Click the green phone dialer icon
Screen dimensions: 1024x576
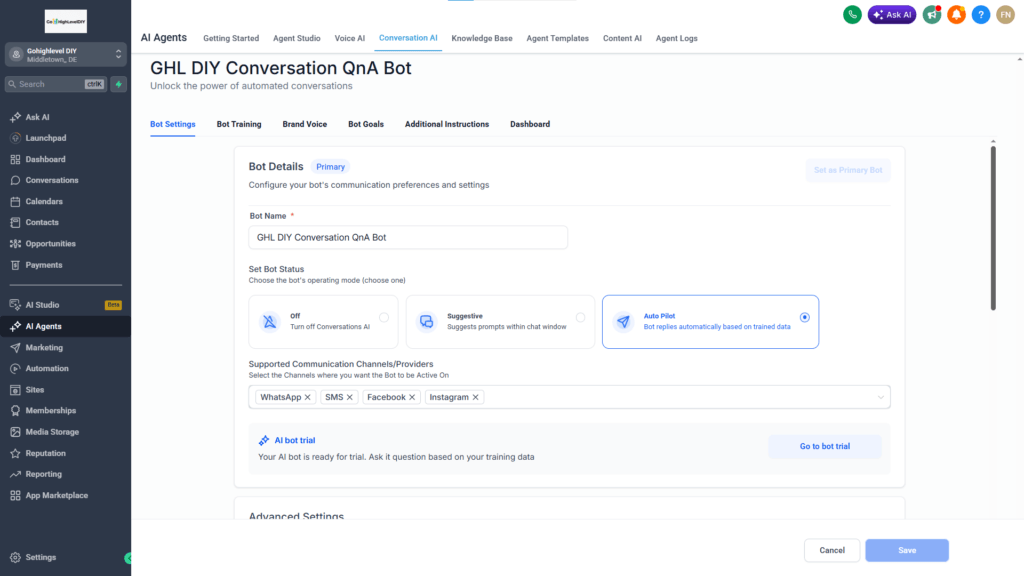pyautogui.click(x=852, y=14)
